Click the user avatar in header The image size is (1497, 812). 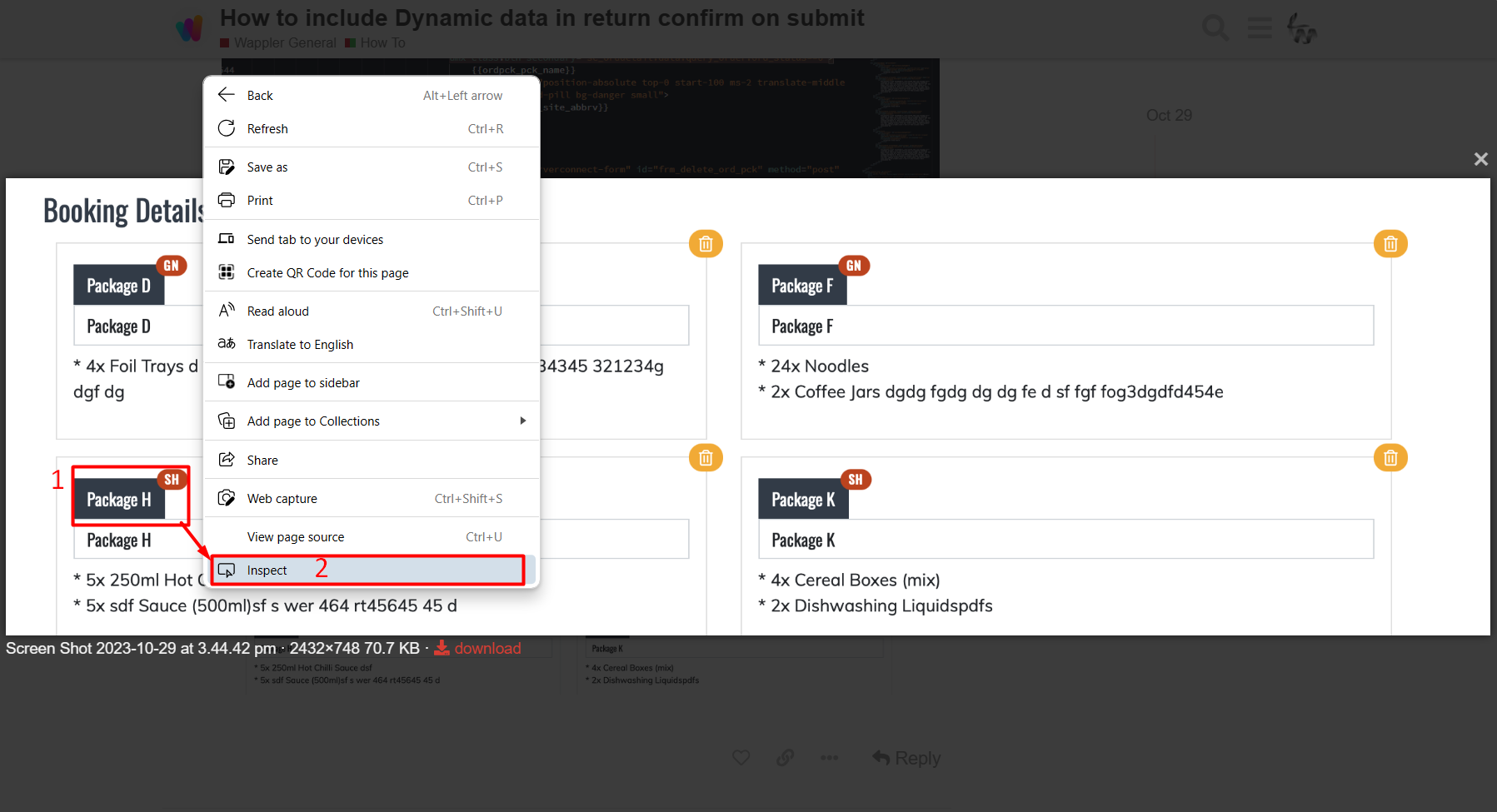click(1301, 28)
